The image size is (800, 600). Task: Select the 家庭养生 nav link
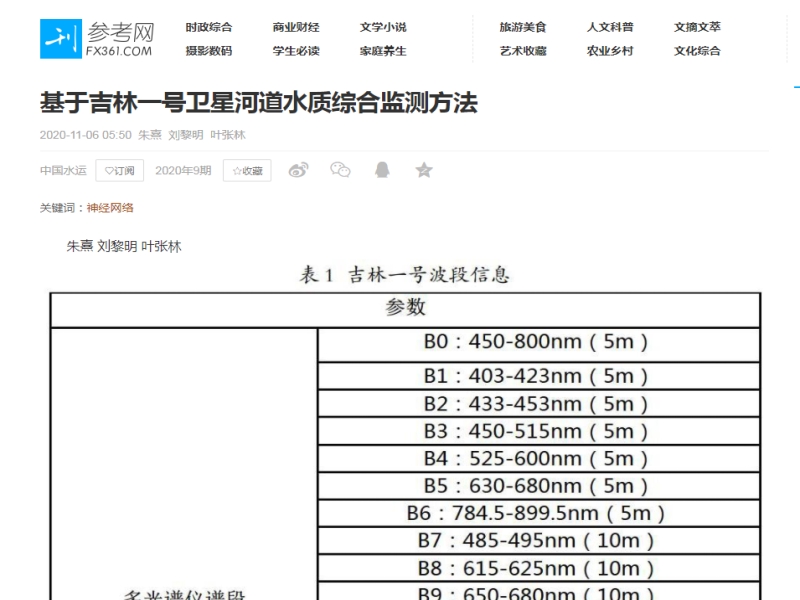(383, 50)
